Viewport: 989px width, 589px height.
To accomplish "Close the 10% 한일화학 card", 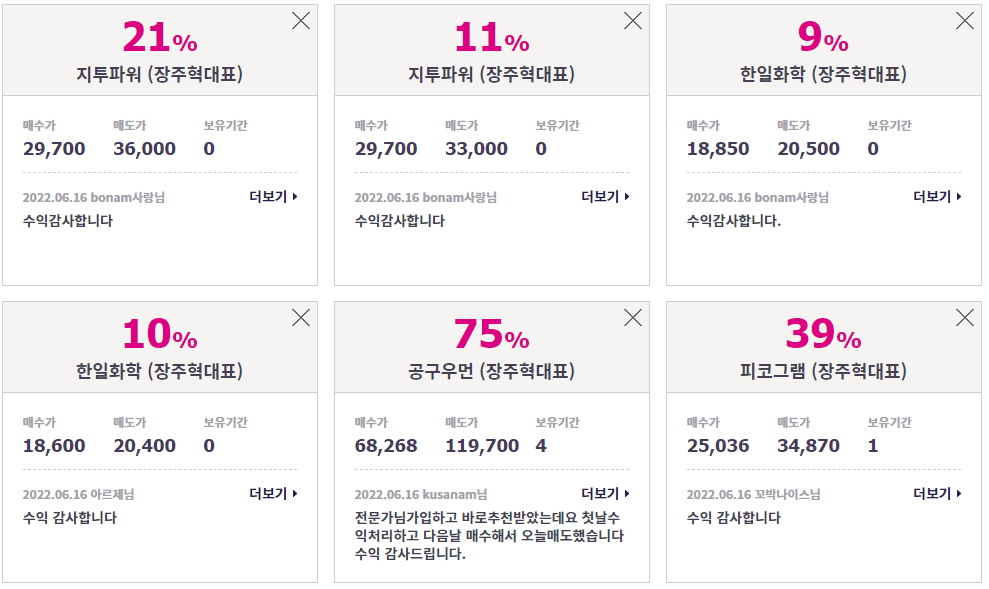I will click(301, 317).
